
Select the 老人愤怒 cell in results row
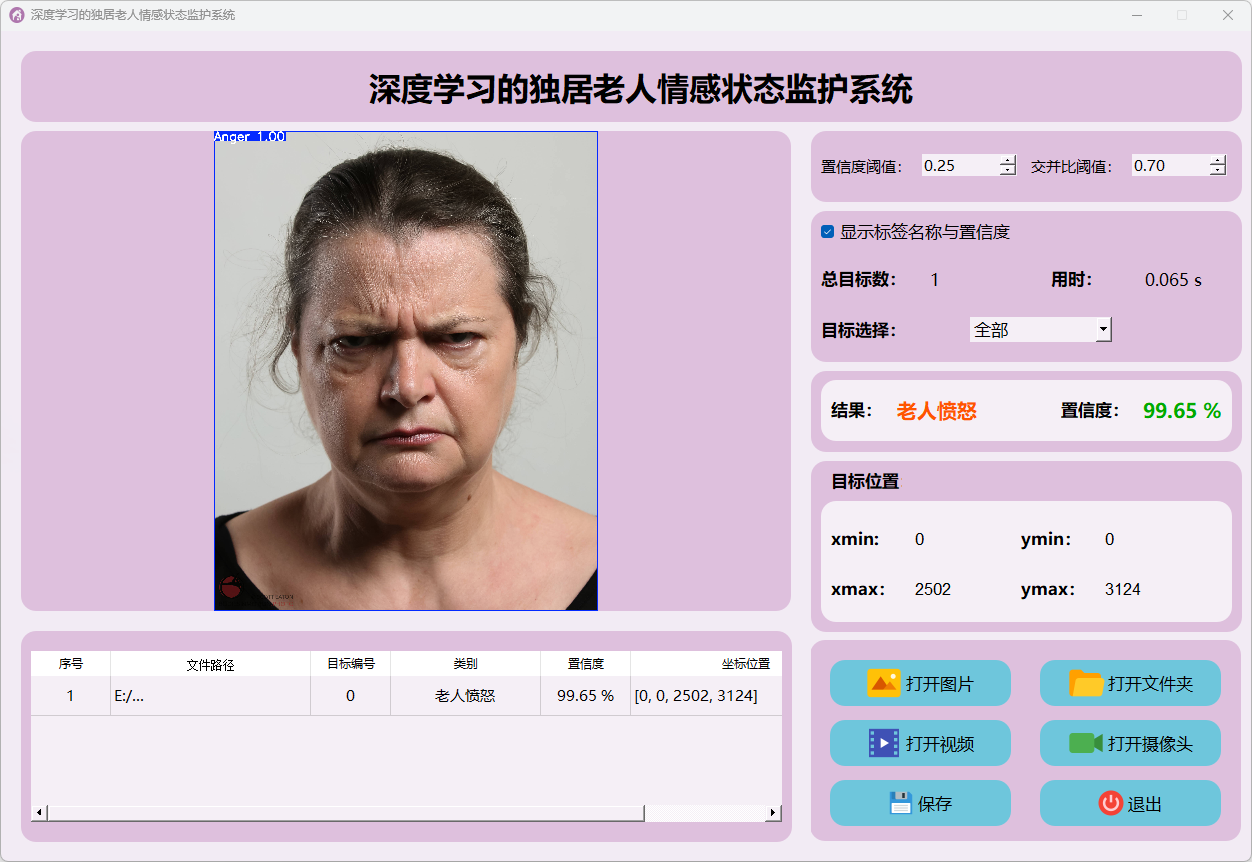coord(465,696)
